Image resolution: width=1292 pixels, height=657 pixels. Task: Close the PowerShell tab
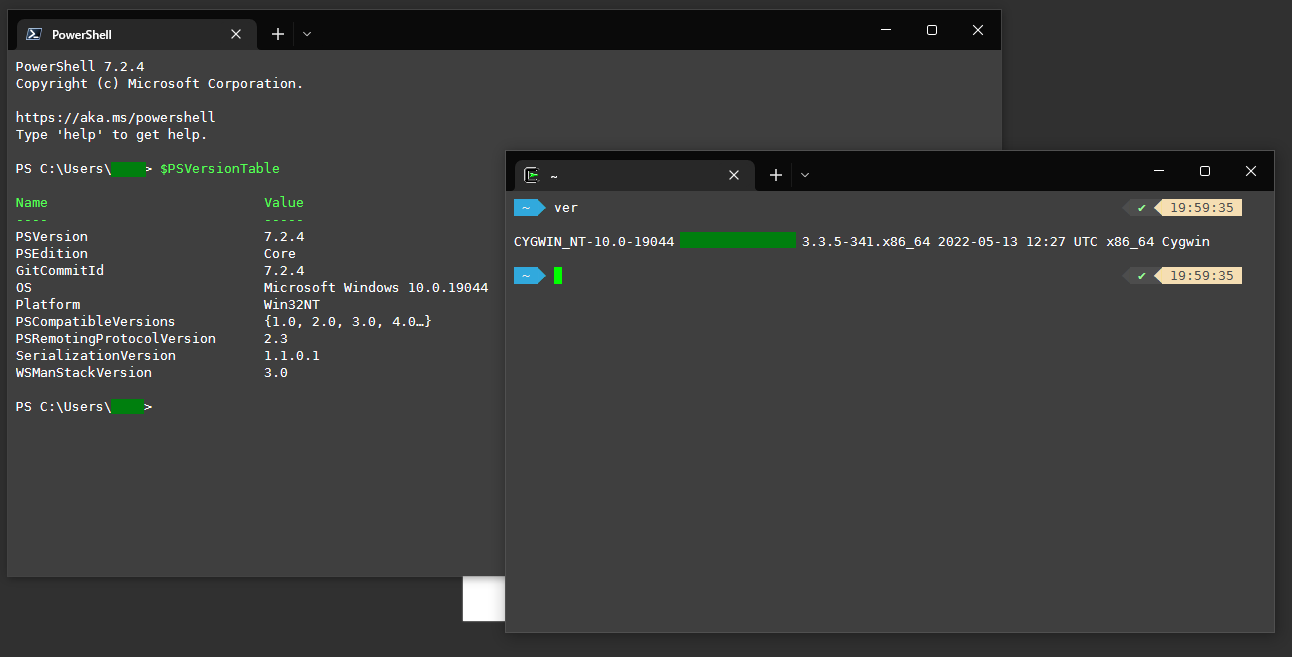tap(236, 34)
